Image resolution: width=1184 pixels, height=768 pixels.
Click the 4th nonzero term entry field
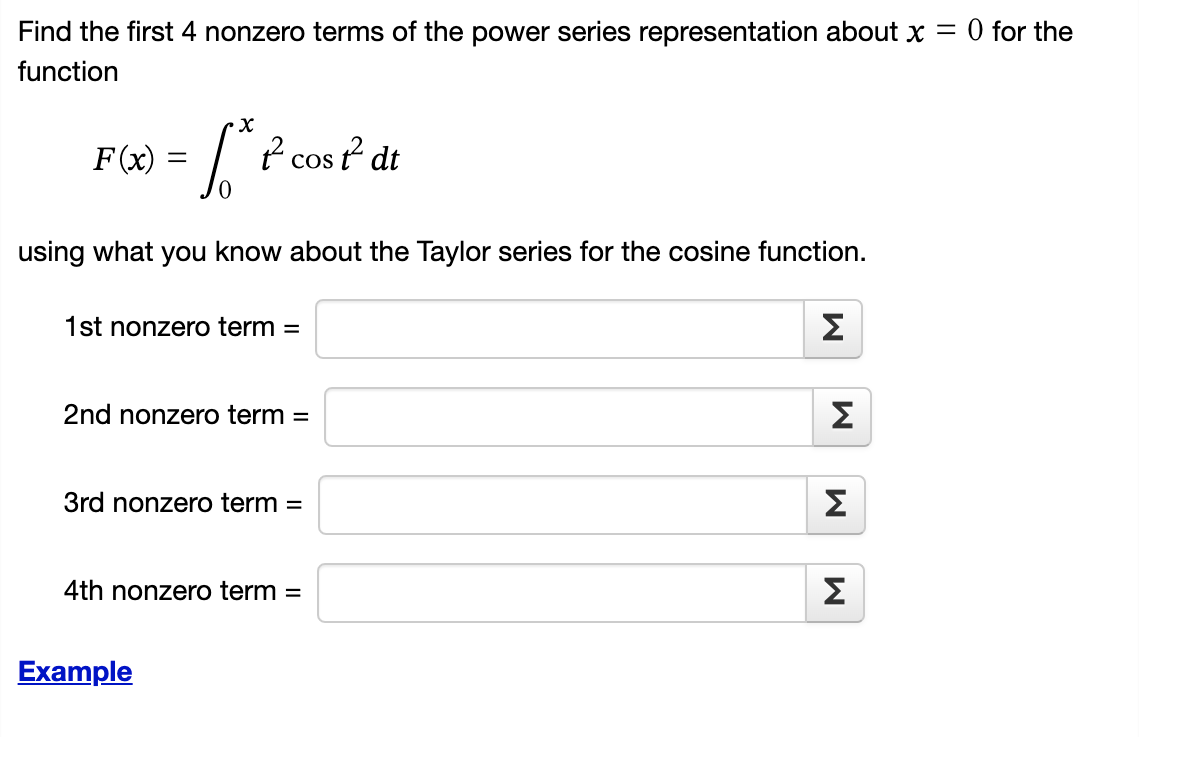point(560,593)
